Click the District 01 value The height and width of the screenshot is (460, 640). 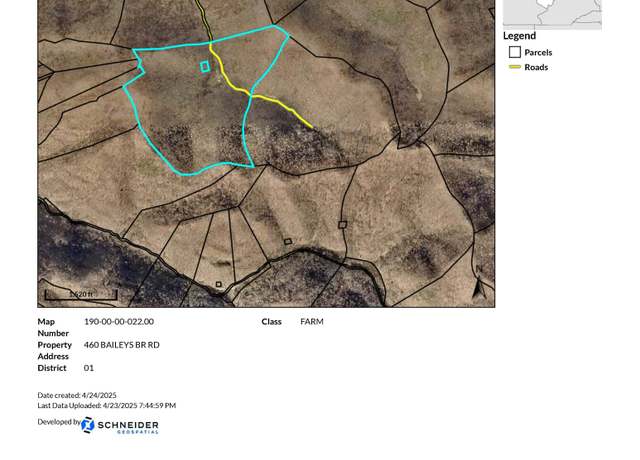(x=89, y=368)
